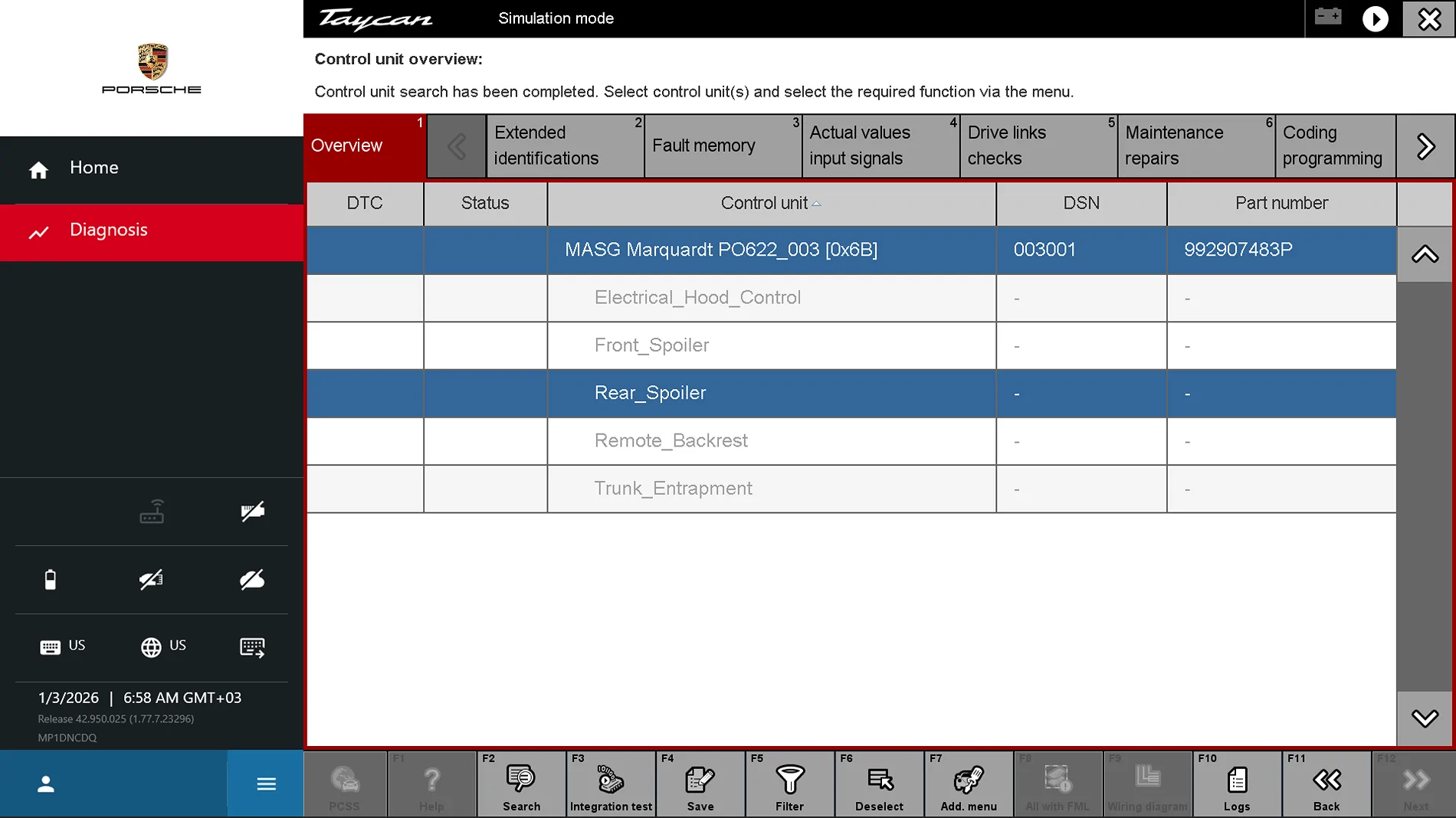
Task: Click the VCI disconnected status icon
Action: pos(252,512)
